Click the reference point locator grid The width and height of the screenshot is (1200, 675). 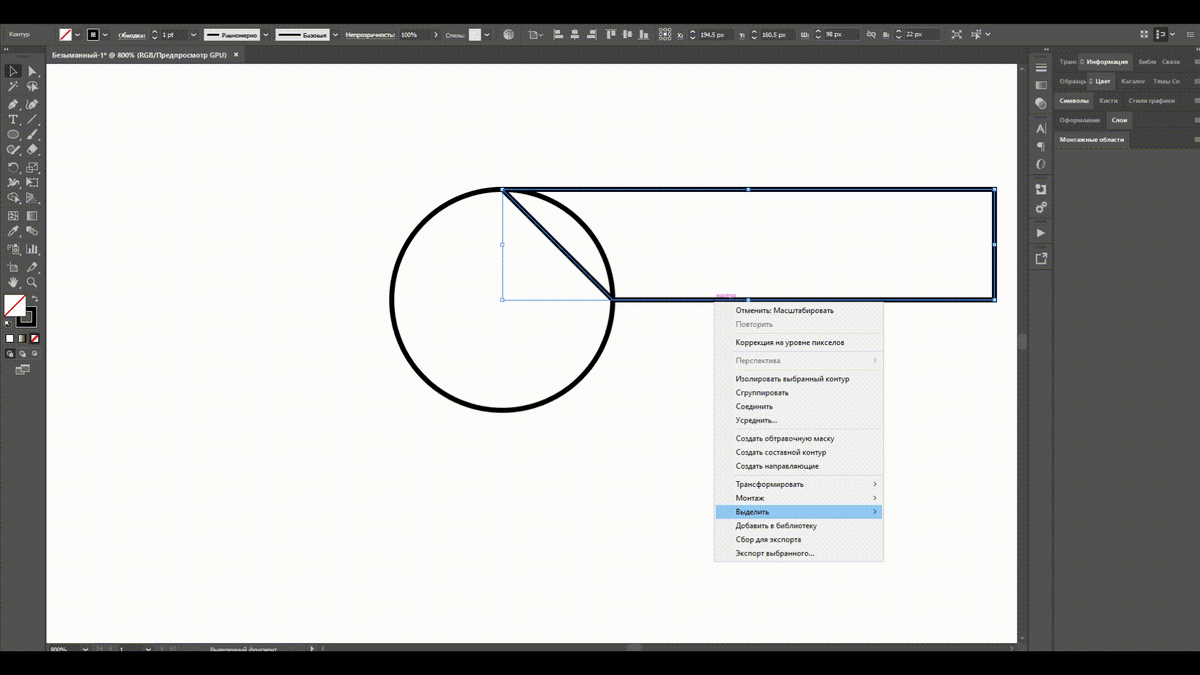click(x=665, y=34)
